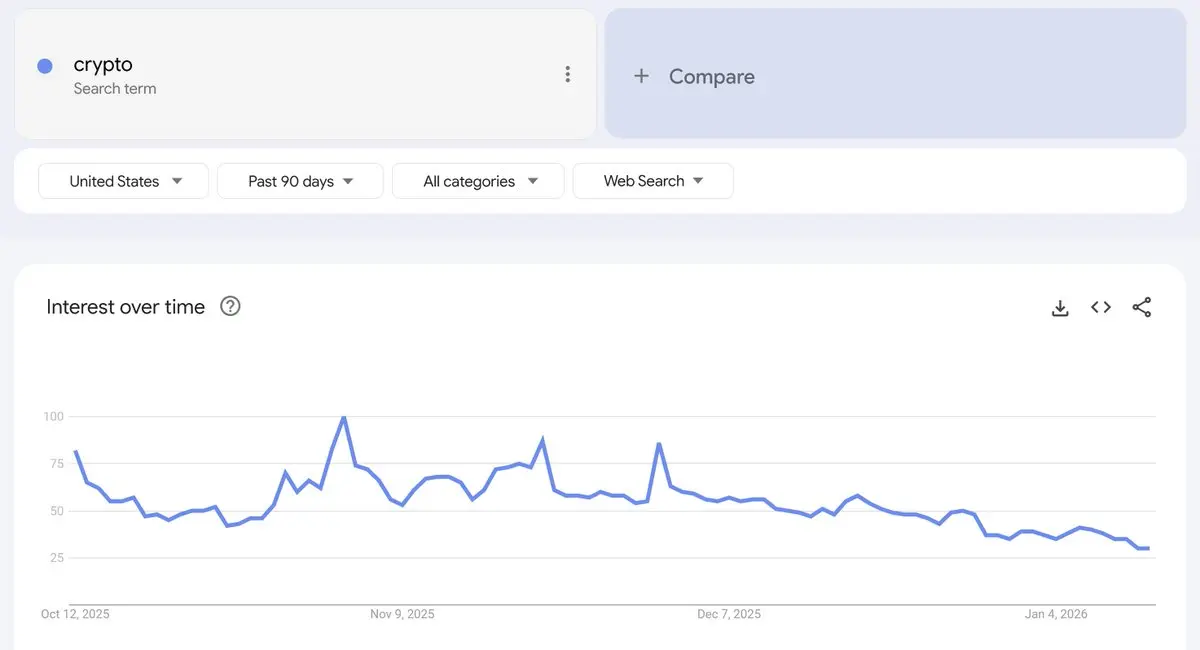
Task: Share the interest over time chart
Action: [x=1142, y=308]
